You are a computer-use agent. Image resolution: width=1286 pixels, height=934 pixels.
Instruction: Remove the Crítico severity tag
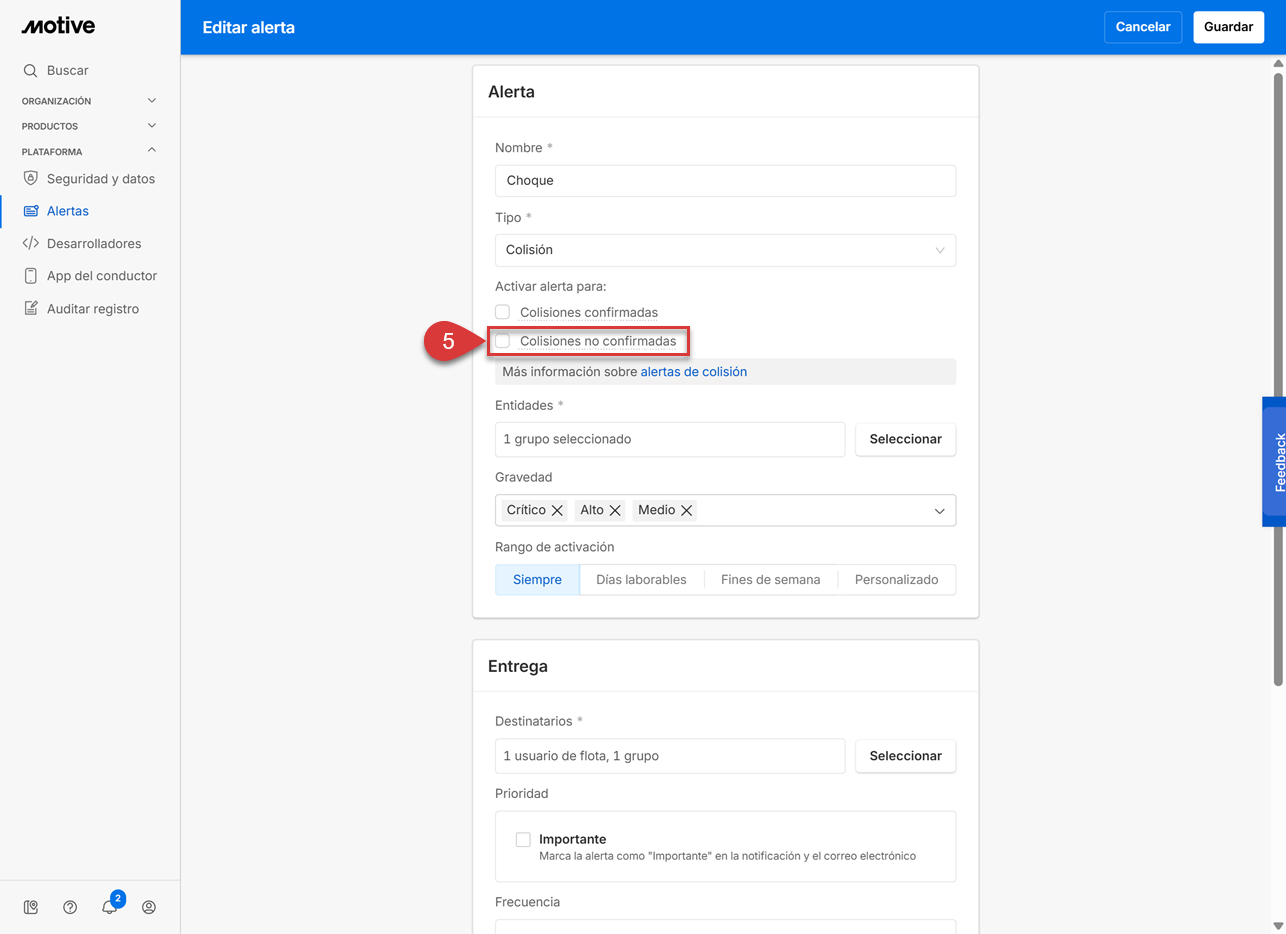(x=558, y=510)
